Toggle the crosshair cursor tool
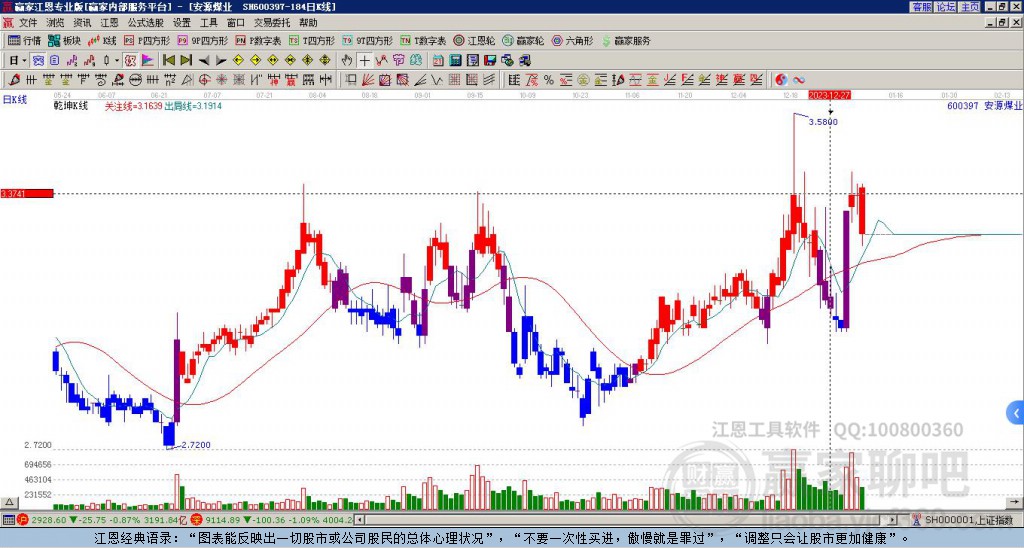The height and width of the screenshot is (548, 1024). pyautogui.click(x=364, y=60)
